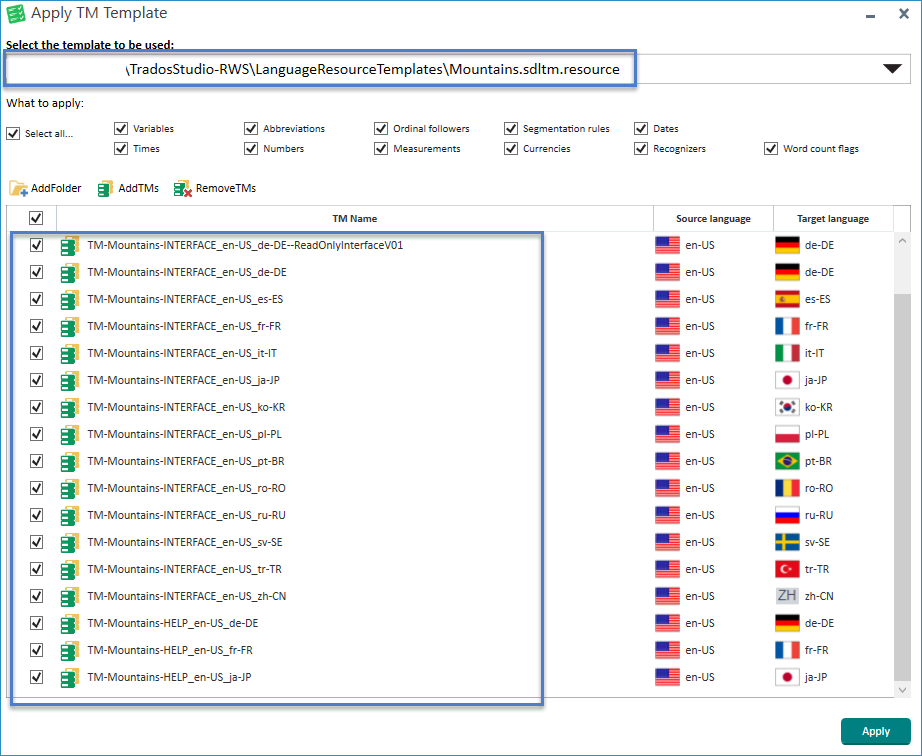
Task: Click TM icon for INTERFACE_en-US_pl-PL row
Action: [70, 435]
